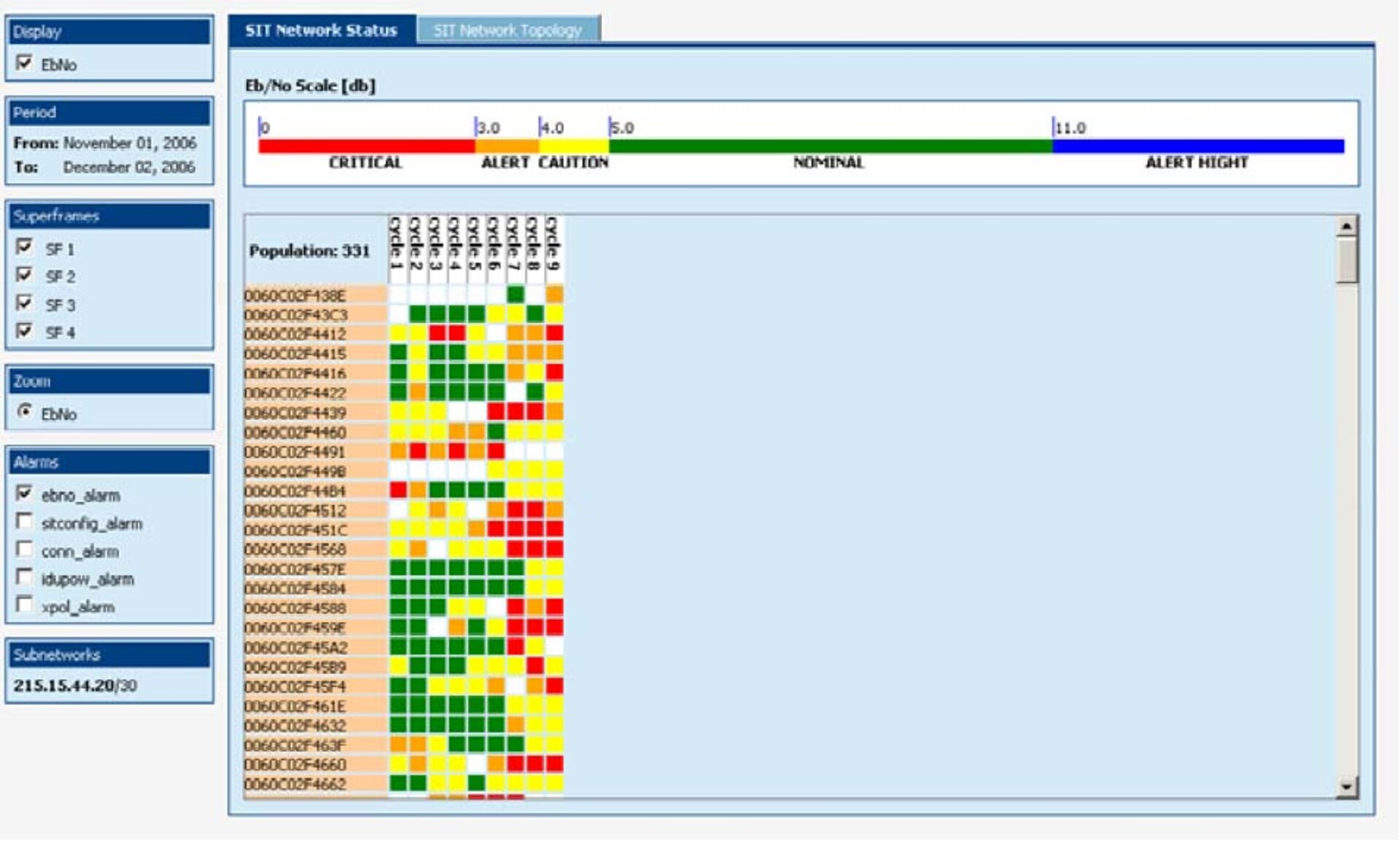Select terminal row 0060C02F4568
The width and height of the screenshot is (1400, 841).
coord(315,549)
